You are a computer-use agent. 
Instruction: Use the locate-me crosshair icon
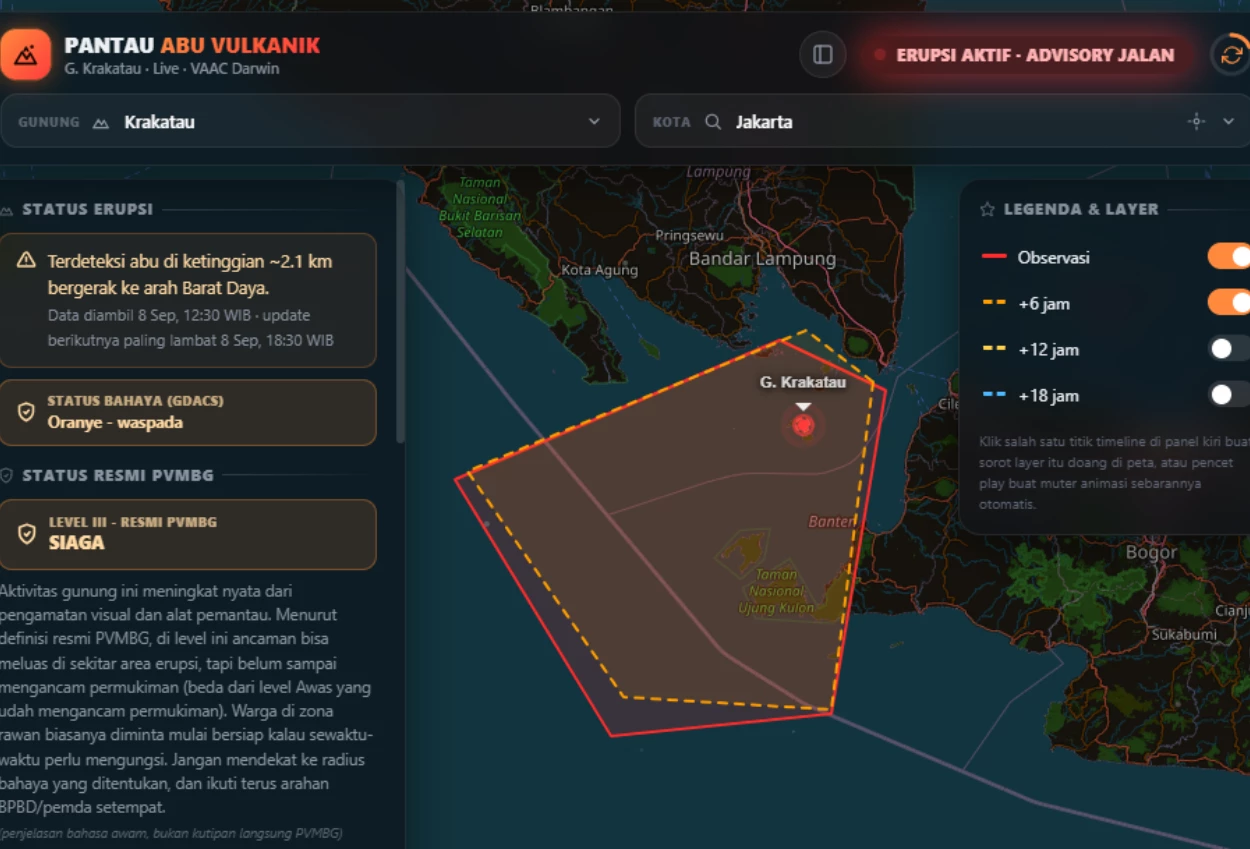click(x=1196, y=122)
